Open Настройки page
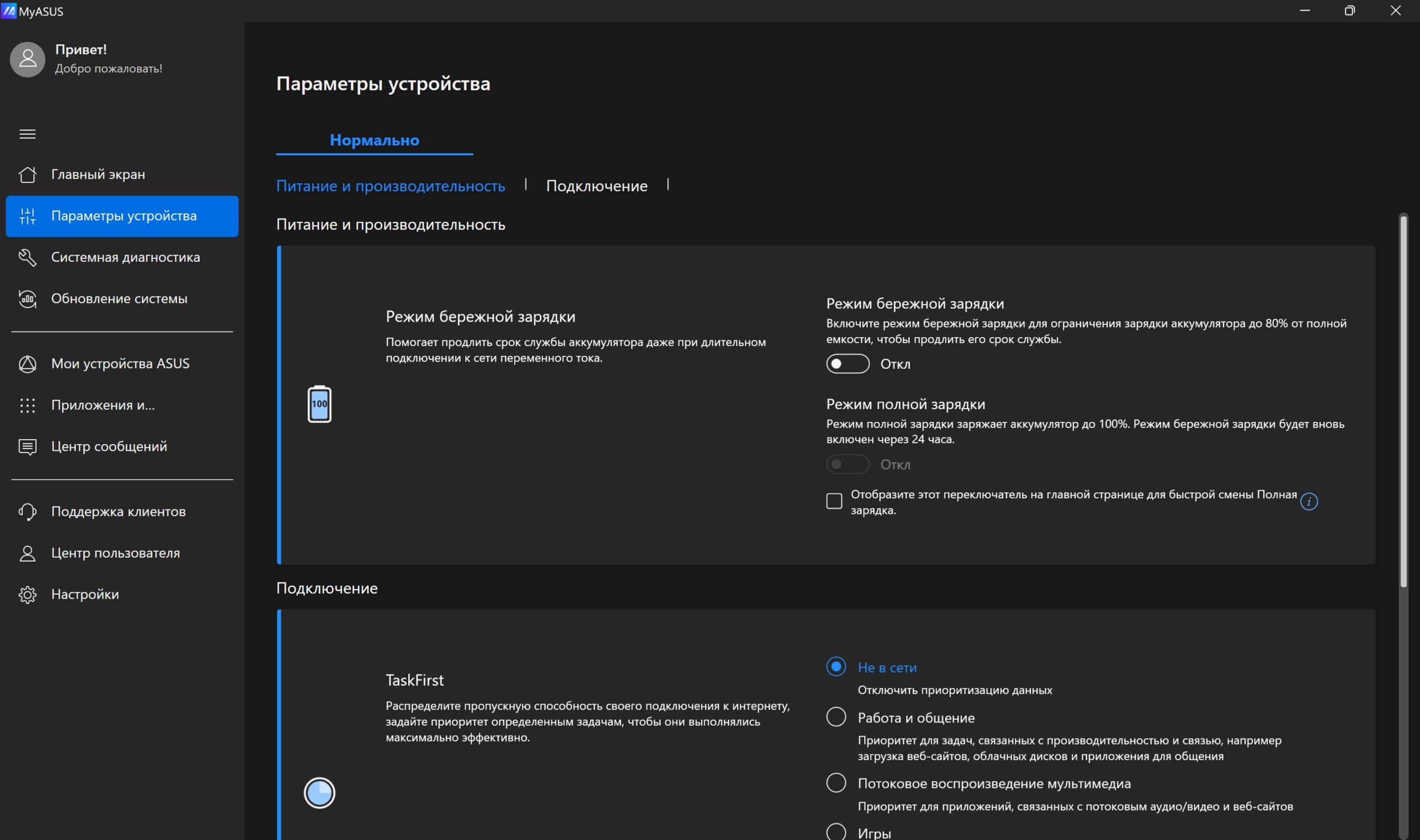The image size is (1420, 840). tap(121, 594)
